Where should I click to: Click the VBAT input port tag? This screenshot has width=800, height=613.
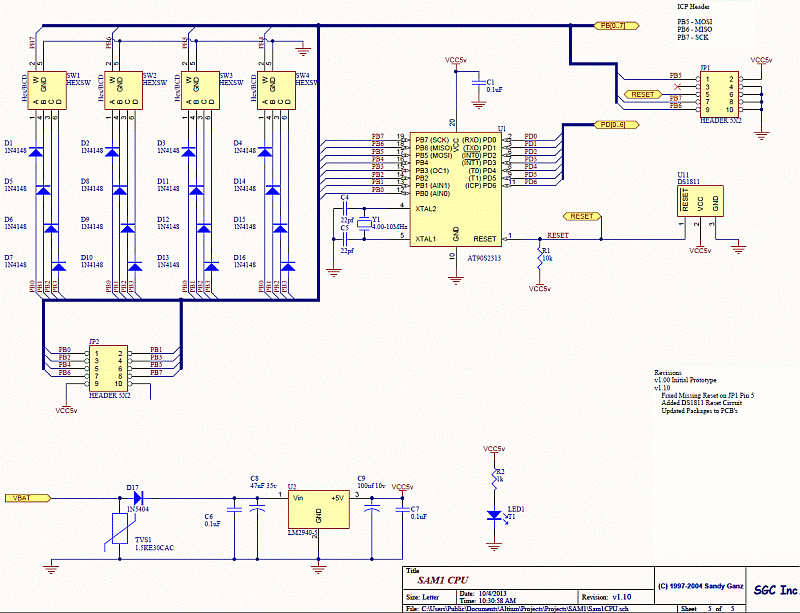24,497
